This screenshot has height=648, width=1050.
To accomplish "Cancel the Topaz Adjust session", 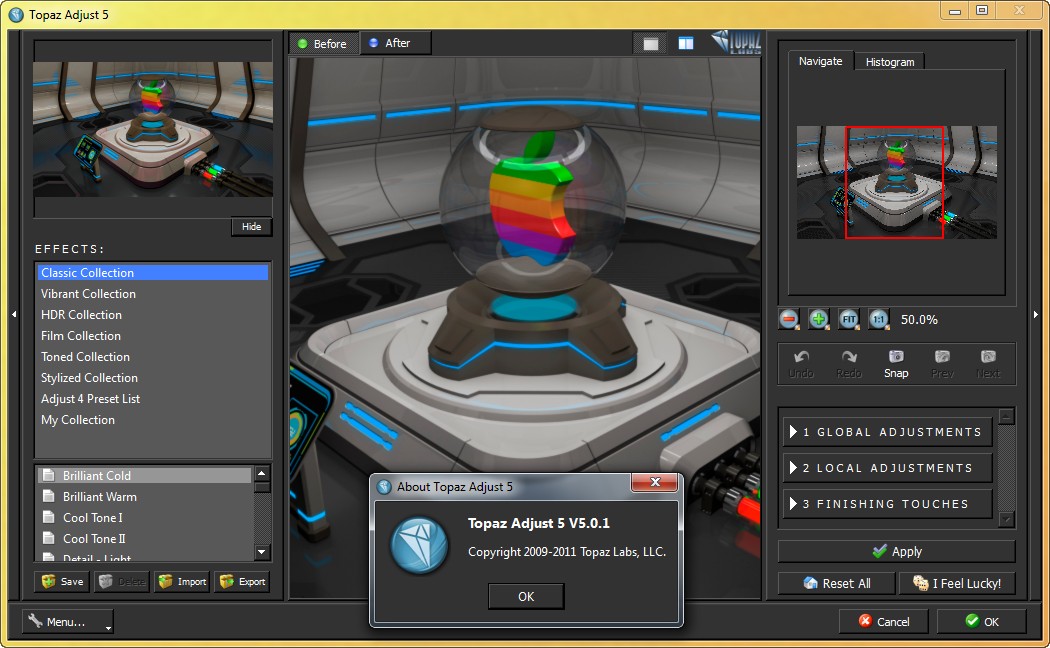I will [884, 622].
